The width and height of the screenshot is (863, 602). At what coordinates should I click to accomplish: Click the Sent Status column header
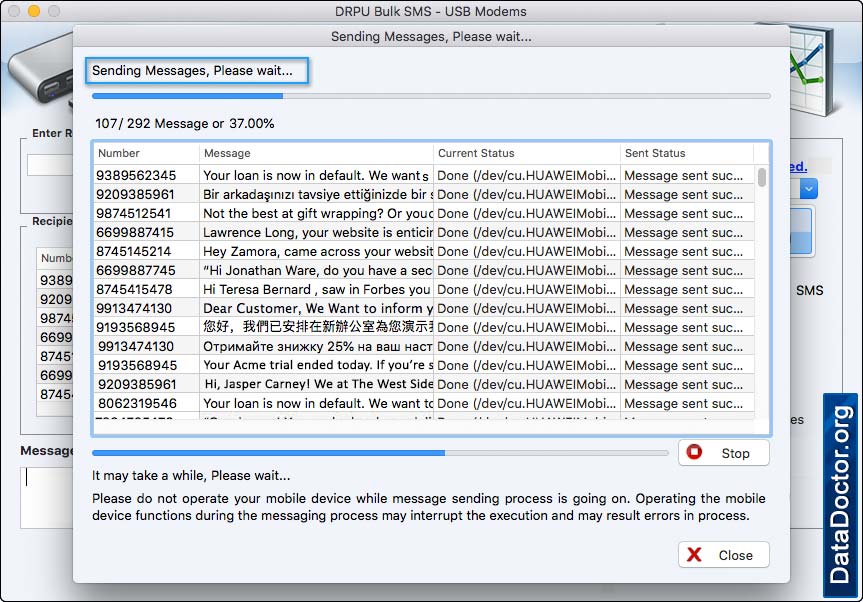click(687, 153)
